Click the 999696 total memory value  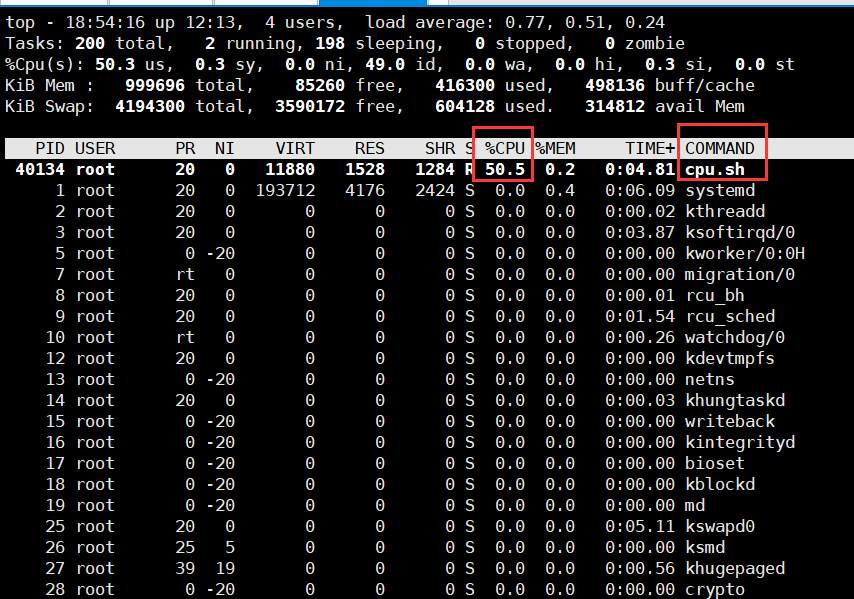pos(155,85)
